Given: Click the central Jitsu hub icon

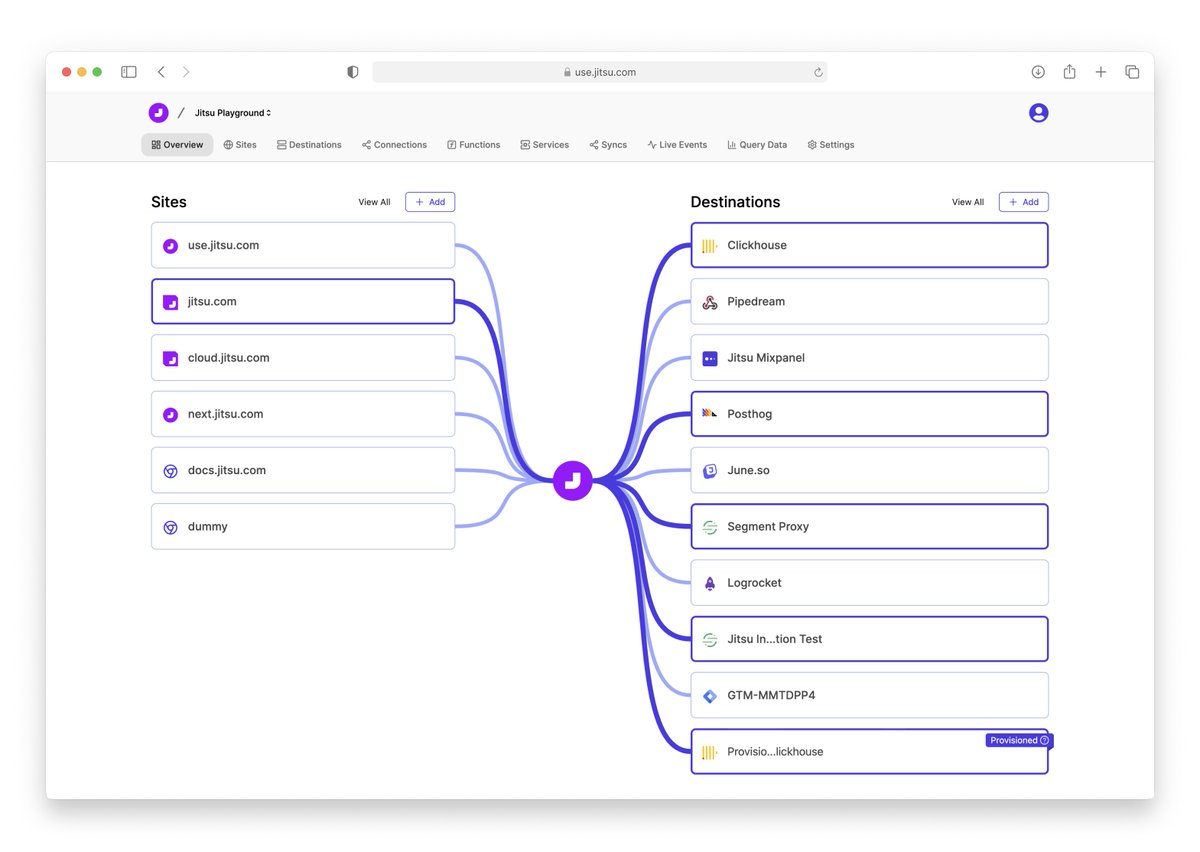Looking at the screenshot, I should coord(573,481).
